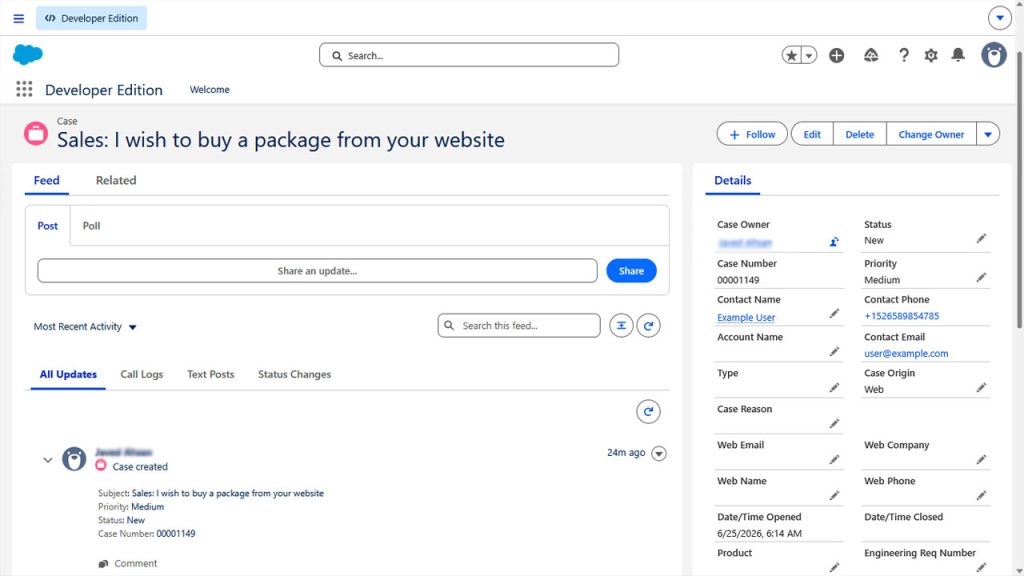This screenshot has height=576, width=1024.
Task: Click the refresh icon below feed tabs
Action: point(648,411)
